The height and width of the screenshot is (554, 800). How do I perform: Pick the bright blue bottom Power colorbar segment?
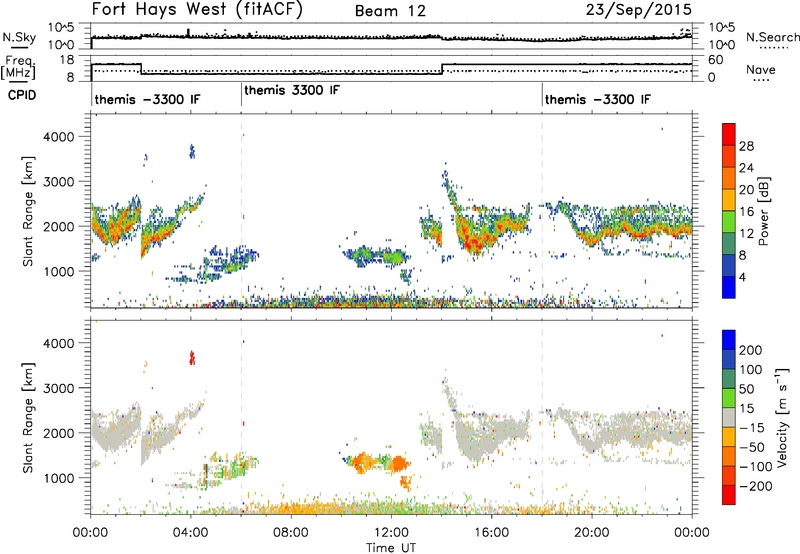coord(729,287)
